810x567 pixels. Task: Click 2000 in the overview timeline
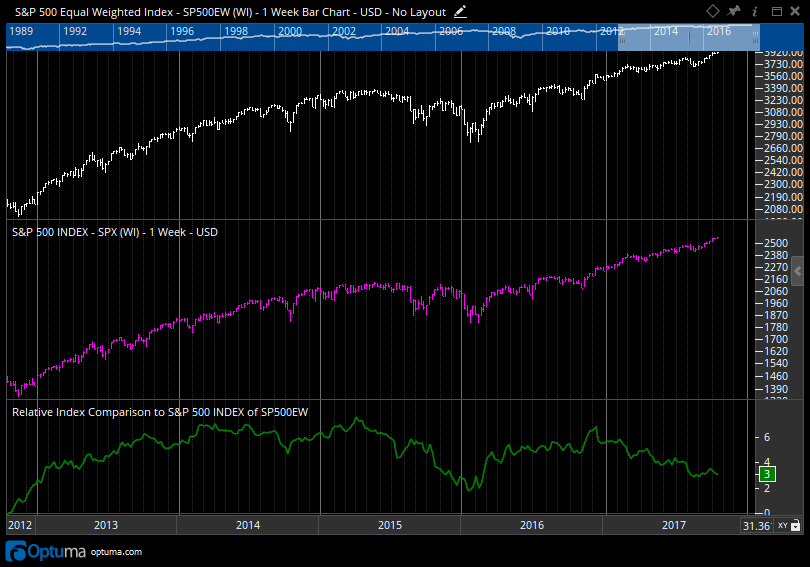(290, 31)
